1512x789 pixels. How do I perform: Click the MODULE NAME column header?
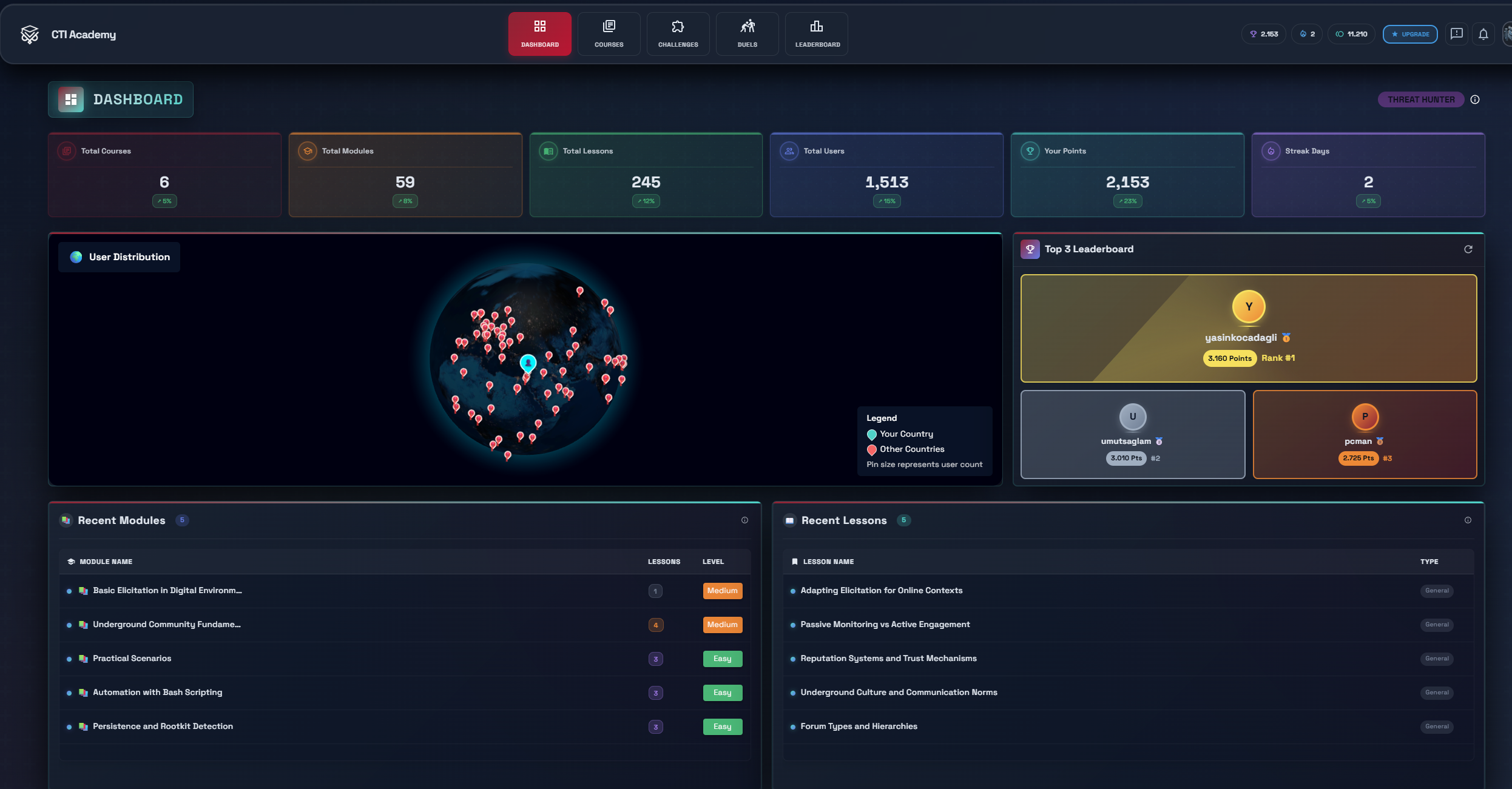point(106,562)
